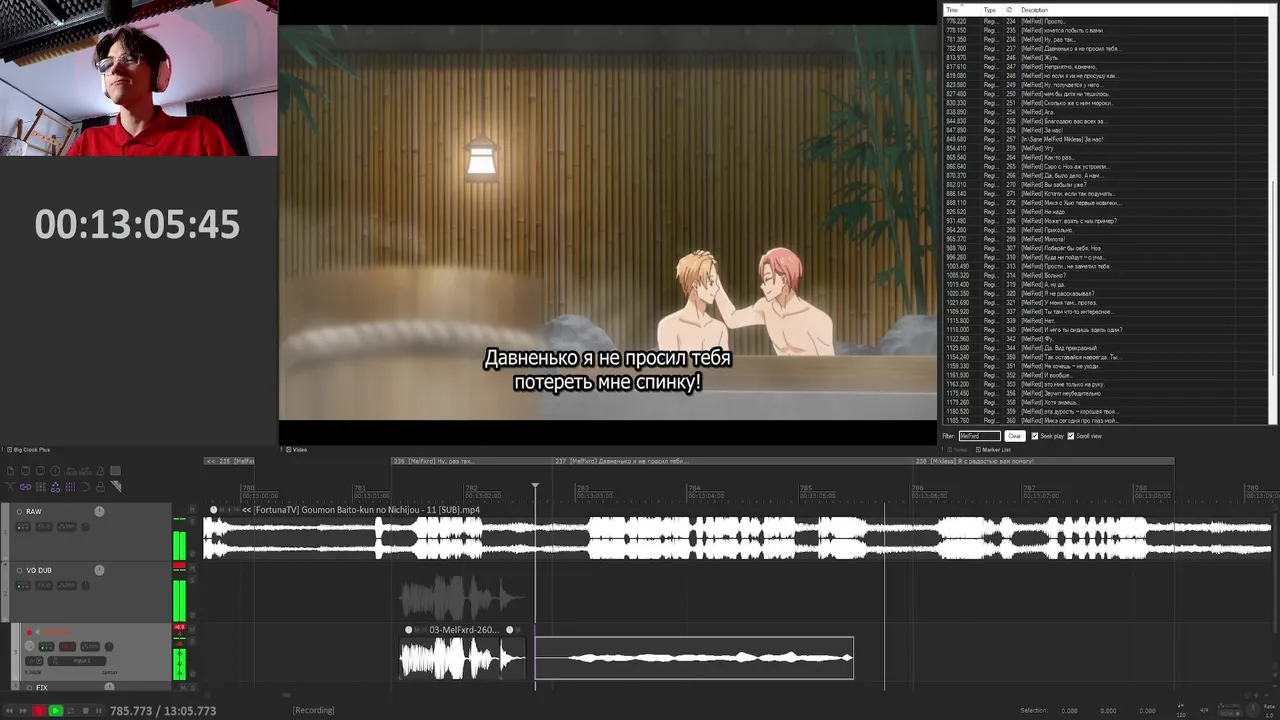1280x720 pixels.
Task: Switch to the Marker List tab
Action: pyautogui.click(x=993, y=449)
